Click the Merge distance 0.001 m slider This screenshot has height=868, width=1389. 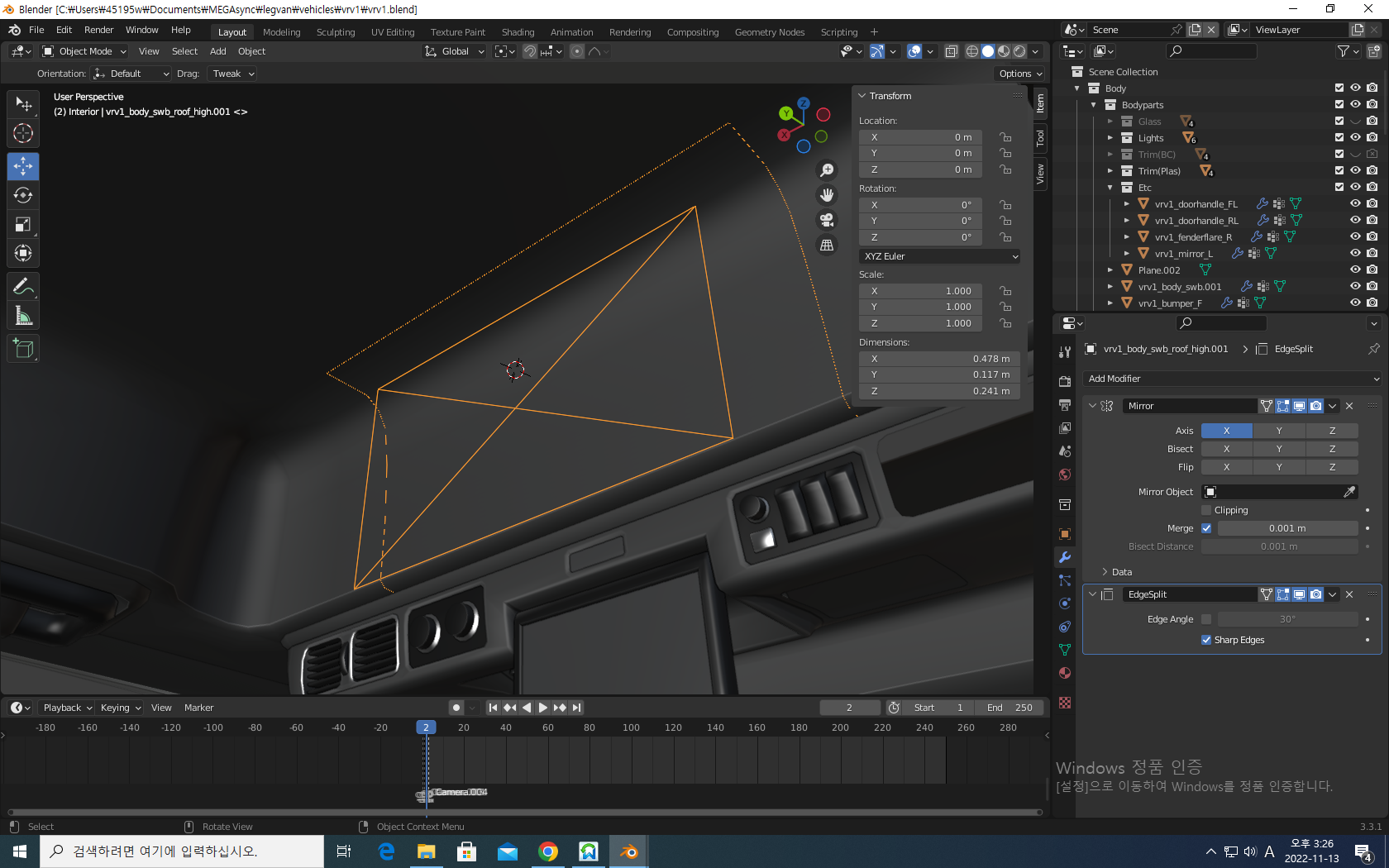point(1286,528)
